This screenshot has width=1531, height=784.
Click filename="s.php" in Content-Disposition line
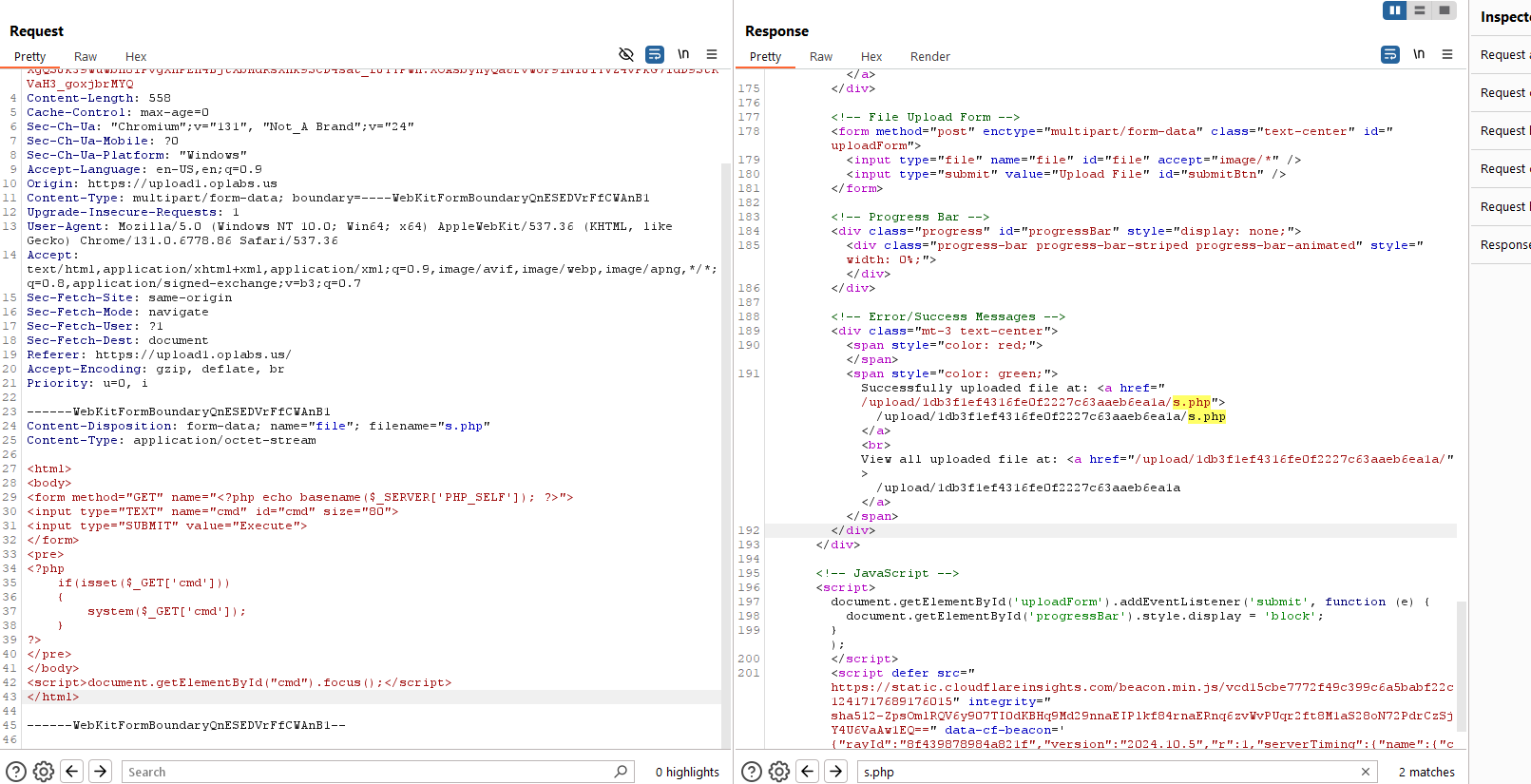(x=430, y=426)
